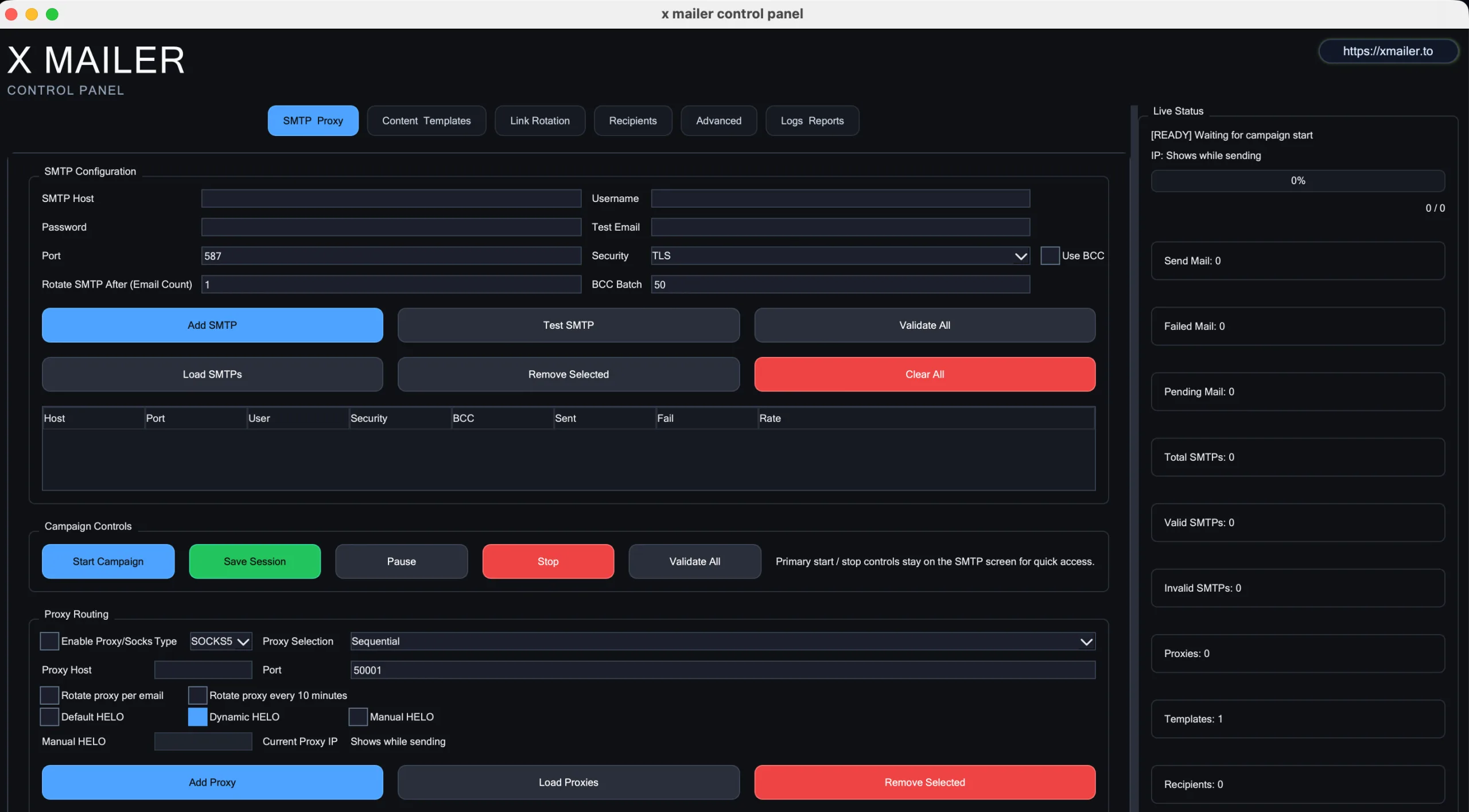The height and width of the screenshot is (812, 1469).
Task: Click the Proxies: 0 status box
Action: point(1298,654)
